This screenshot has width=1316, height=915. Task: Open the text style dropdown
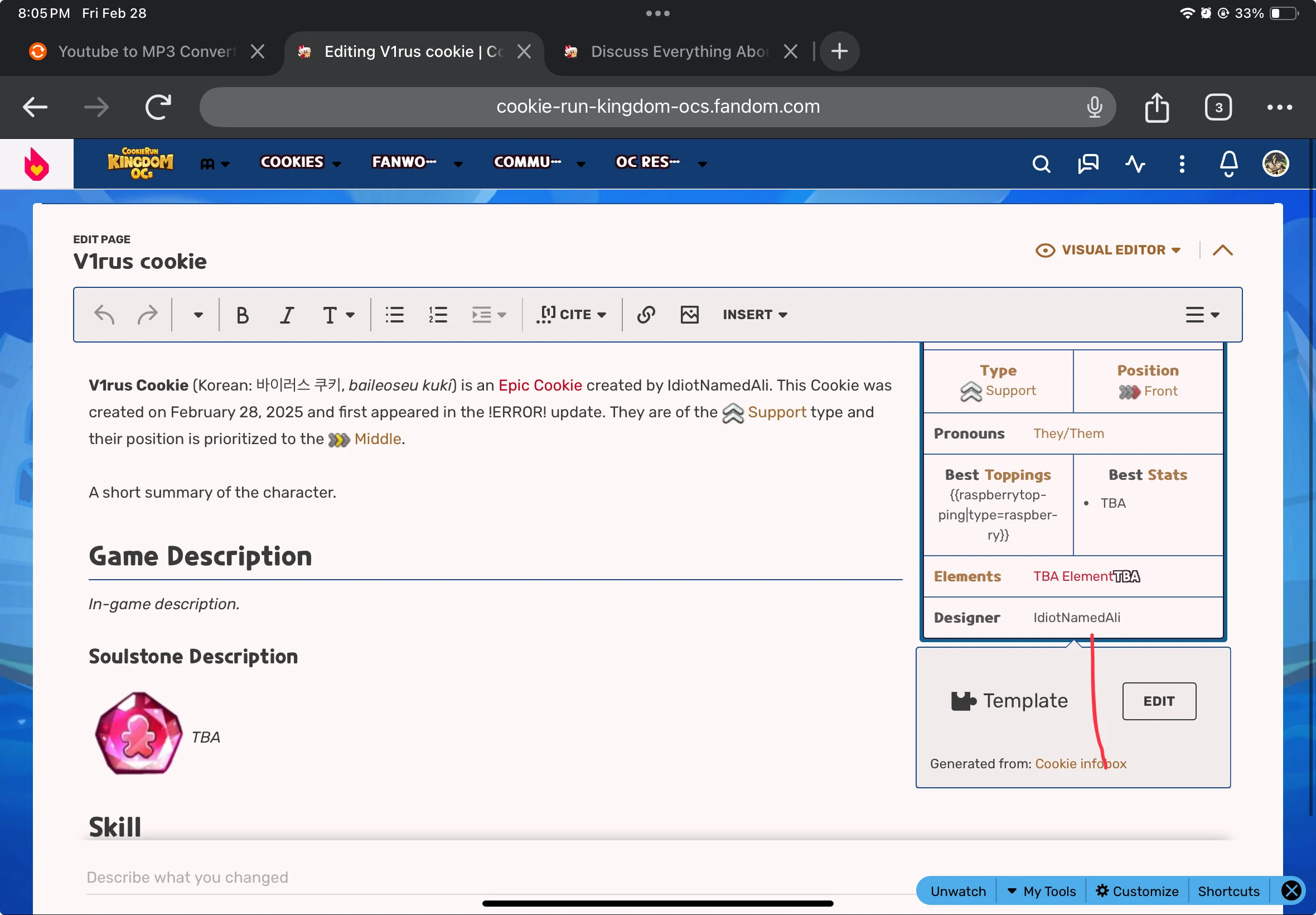337,314
